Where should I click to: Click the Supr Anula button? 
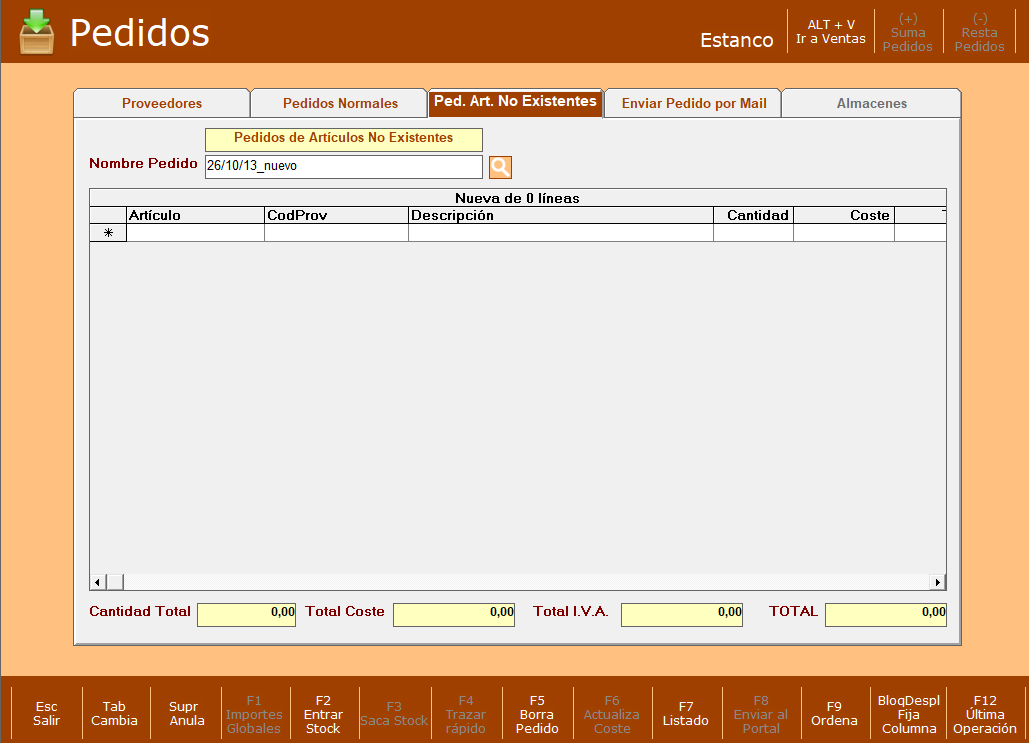pyautogui.click(x=186, y=713)
